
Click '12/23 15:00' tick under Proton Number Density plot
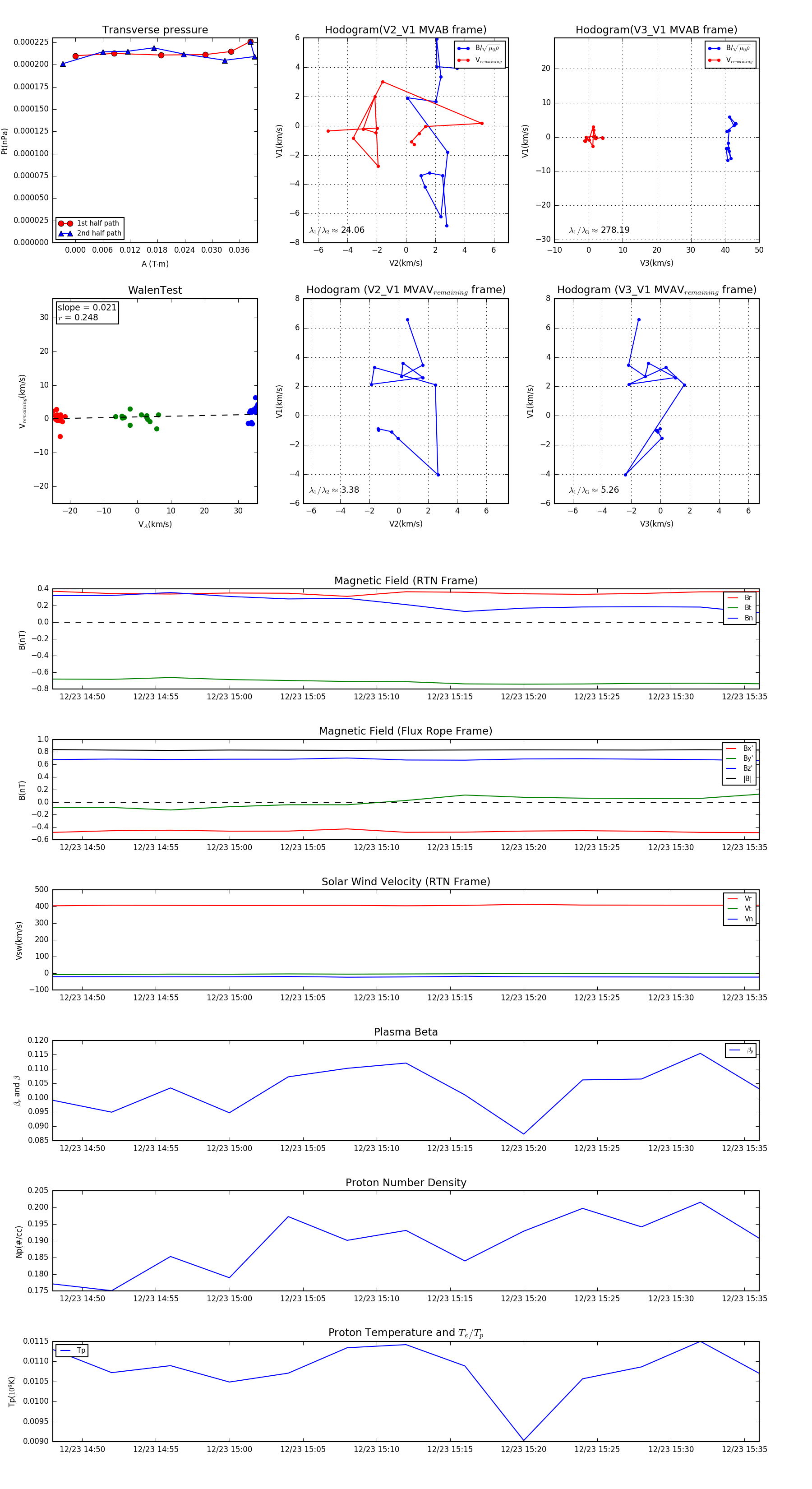[x=230, y=1298]
